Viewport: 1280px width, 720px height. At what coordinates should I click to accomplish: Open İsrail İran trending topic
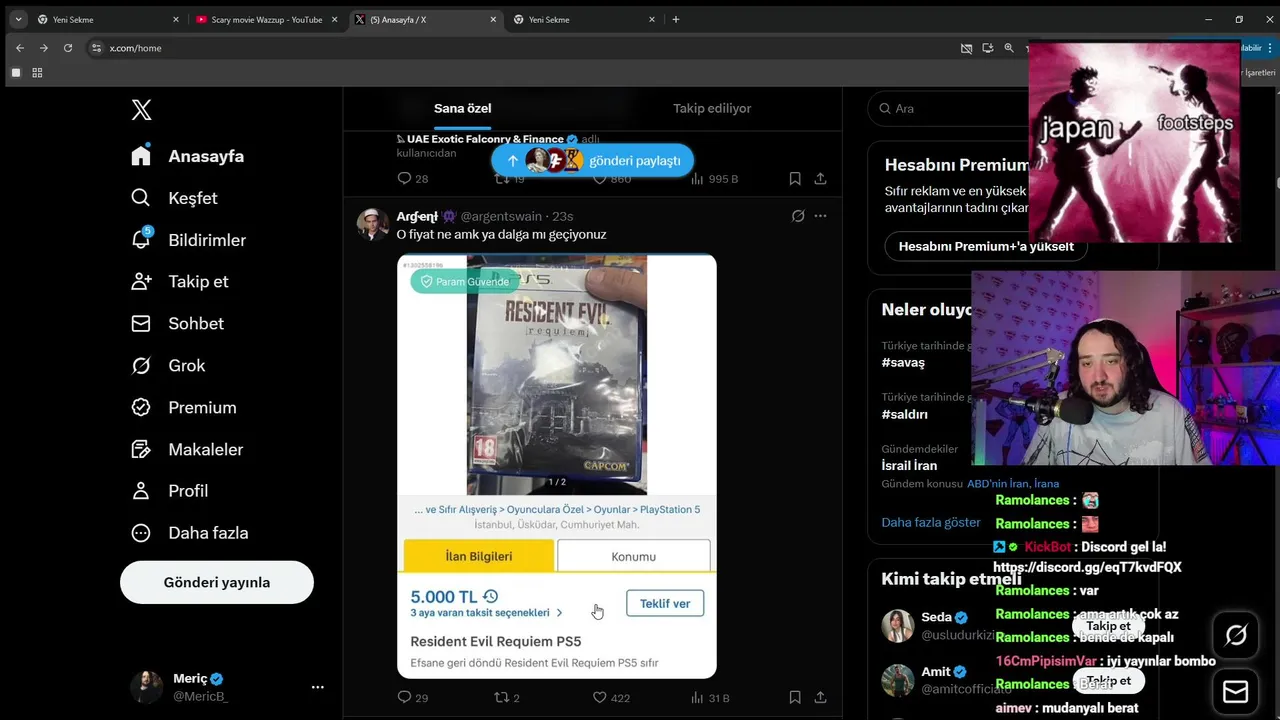(909, 465)
